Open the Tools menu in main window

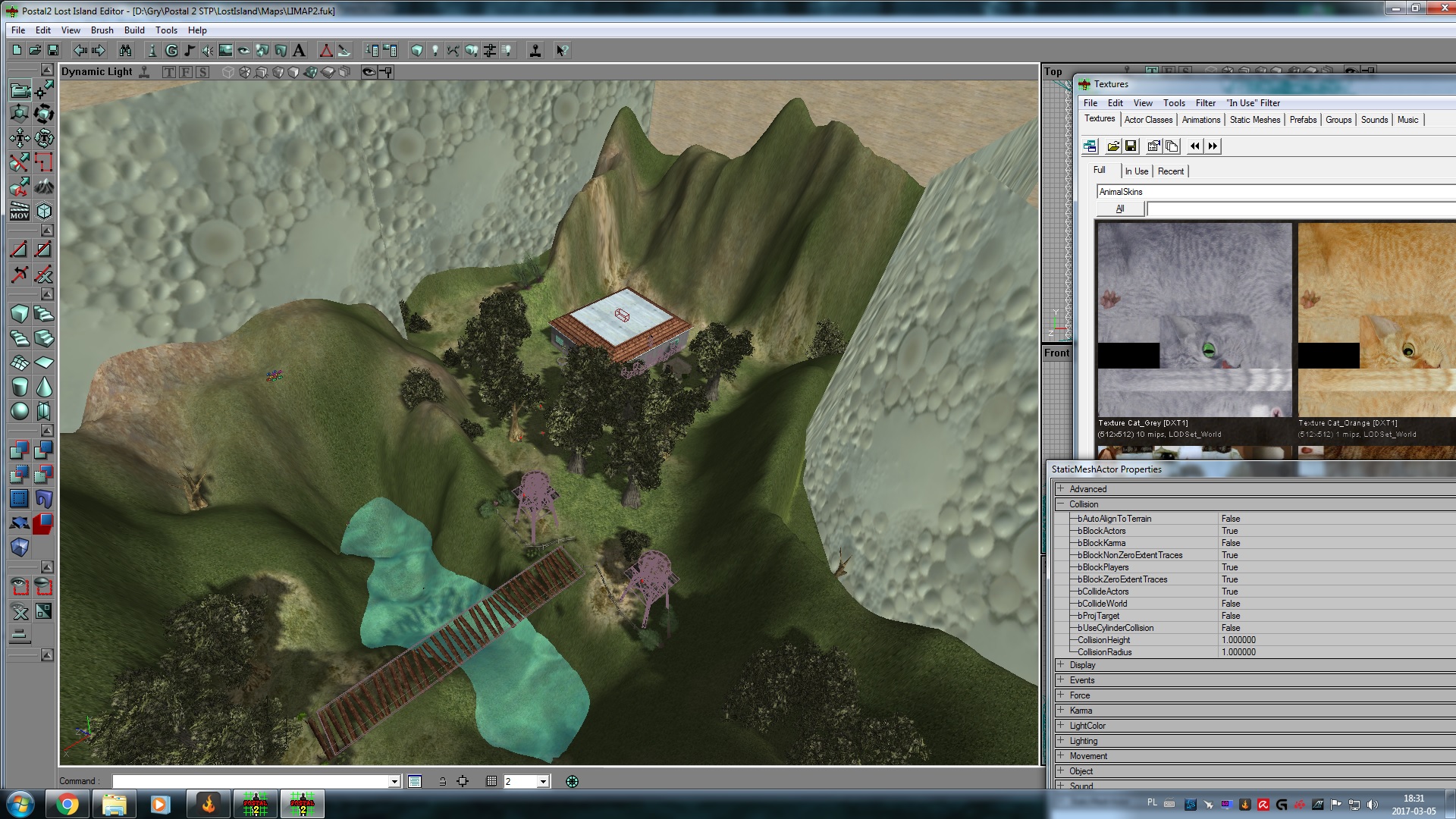(x=166, y=30)
